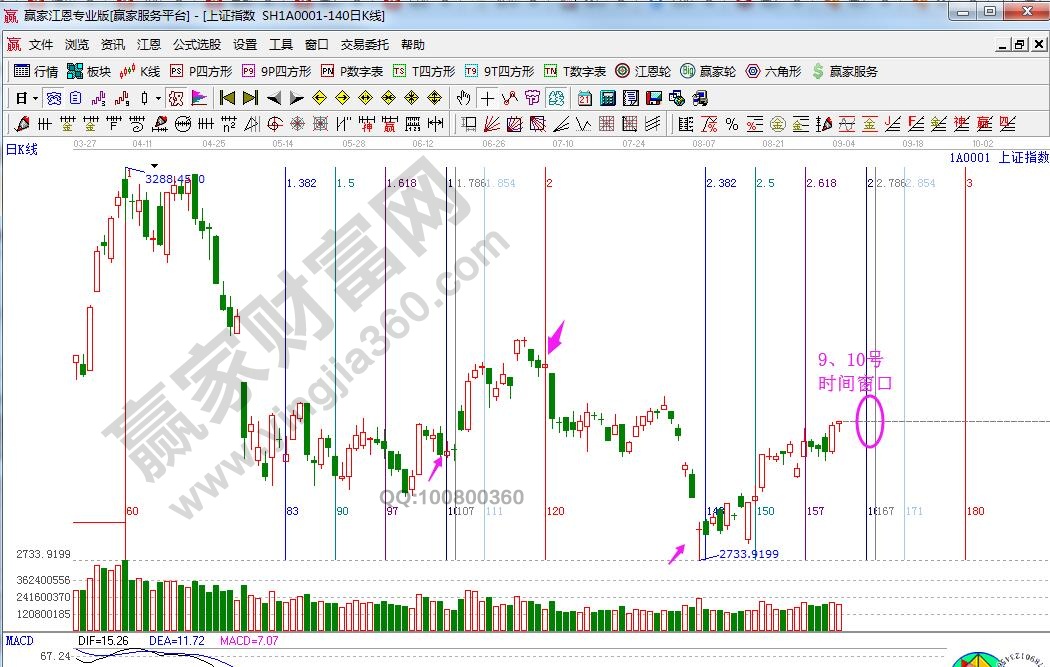Image resolution: width=1050 pixels, height=667 pixels.
Task: Open the 板块 sector view
Action: 88,71
